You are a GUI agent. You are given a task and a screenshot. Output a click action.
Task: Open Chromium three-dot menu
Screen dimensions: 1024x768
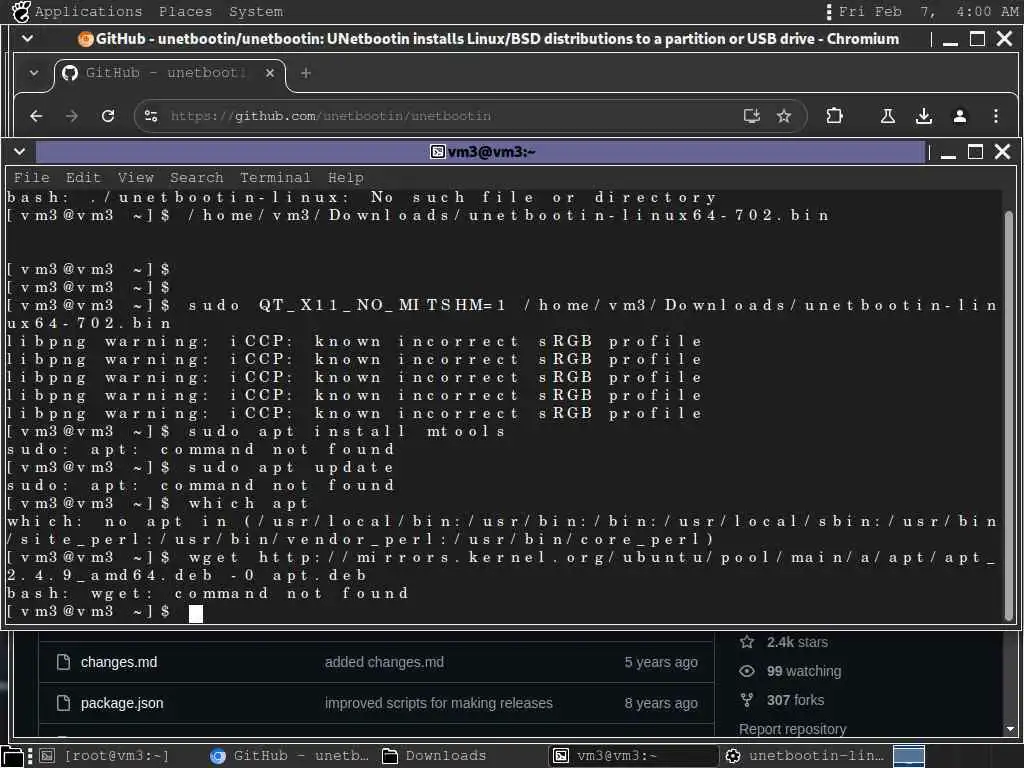coord(995,116)
